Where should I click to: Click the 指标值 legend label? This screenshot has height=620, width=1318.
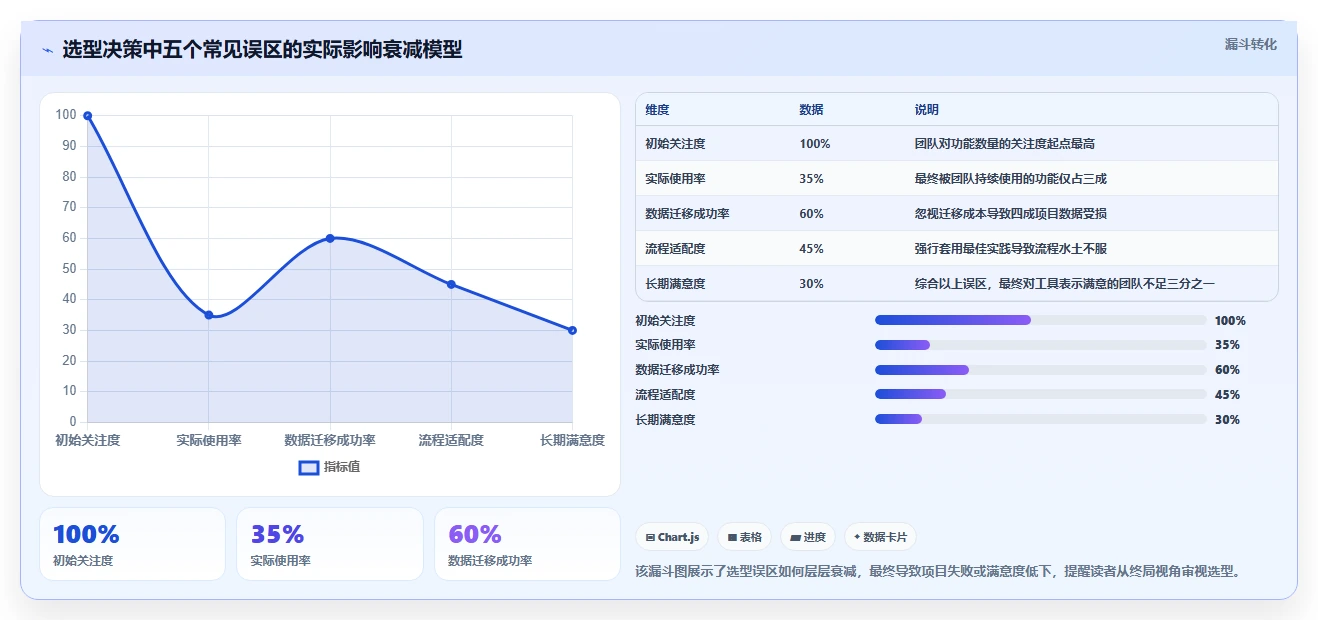(x=342, y=467)
